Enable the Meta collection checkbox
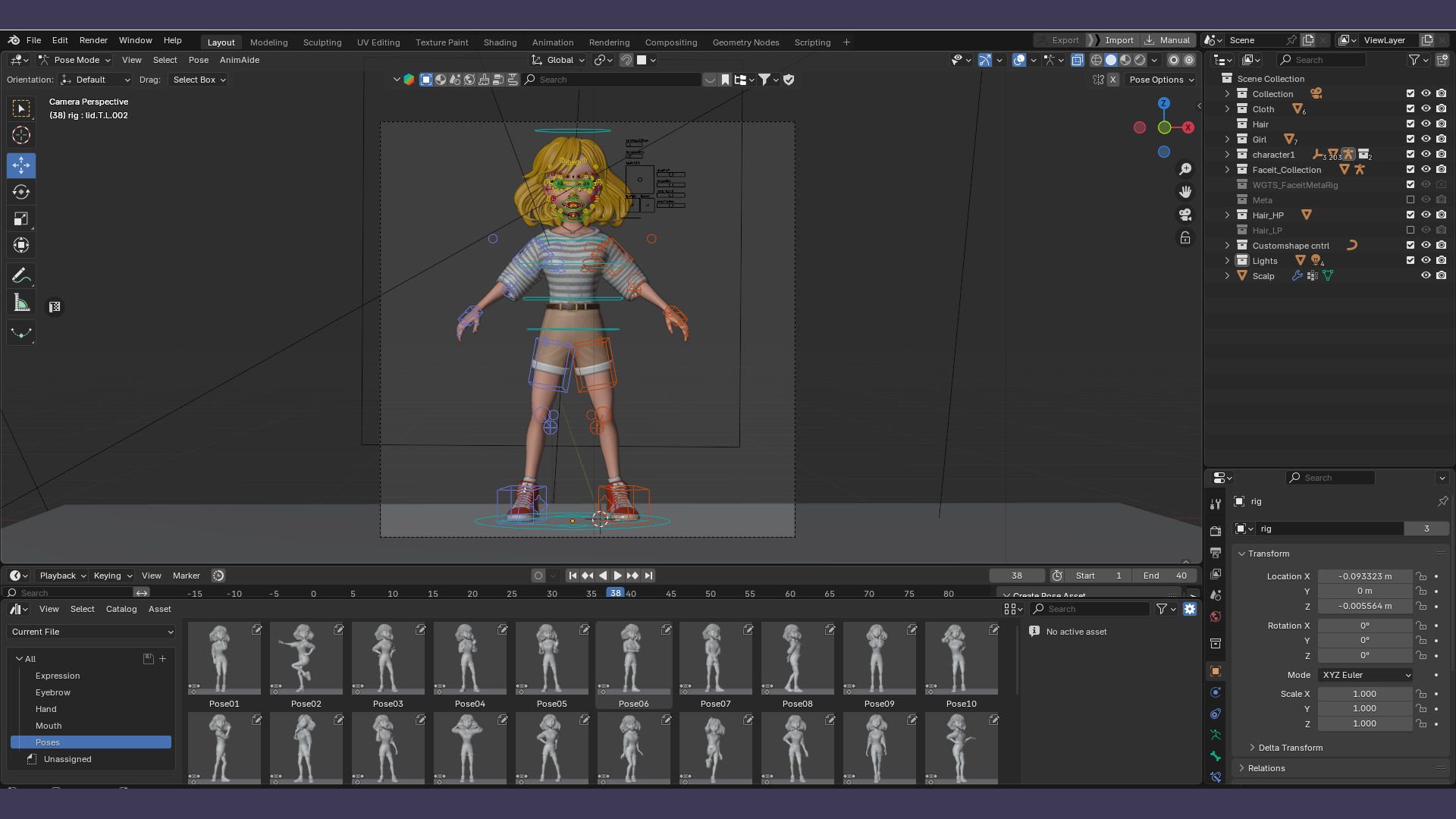 (x=1410, y=199)
